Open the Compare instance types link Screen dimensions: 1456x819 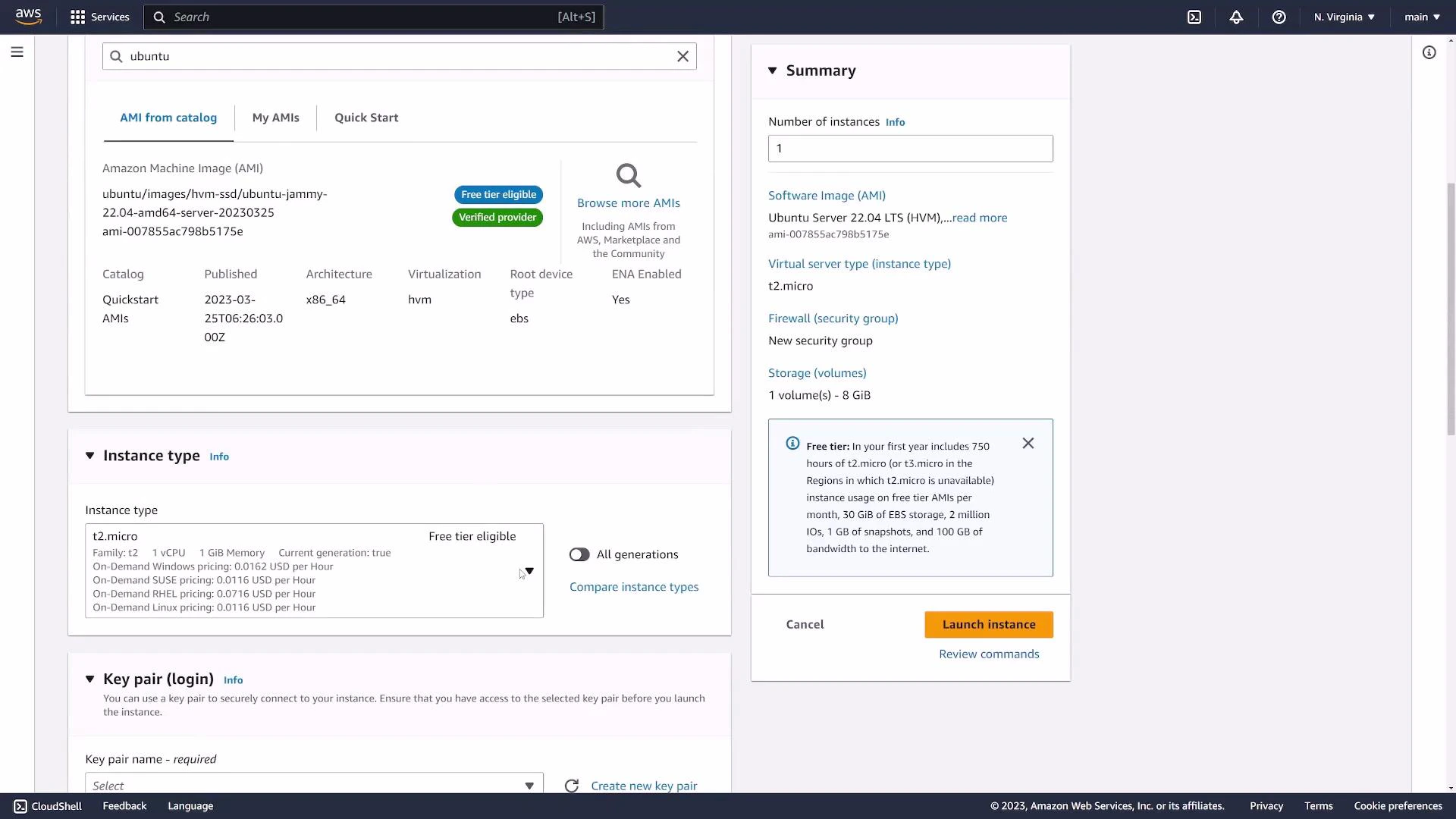coord(634,586)
